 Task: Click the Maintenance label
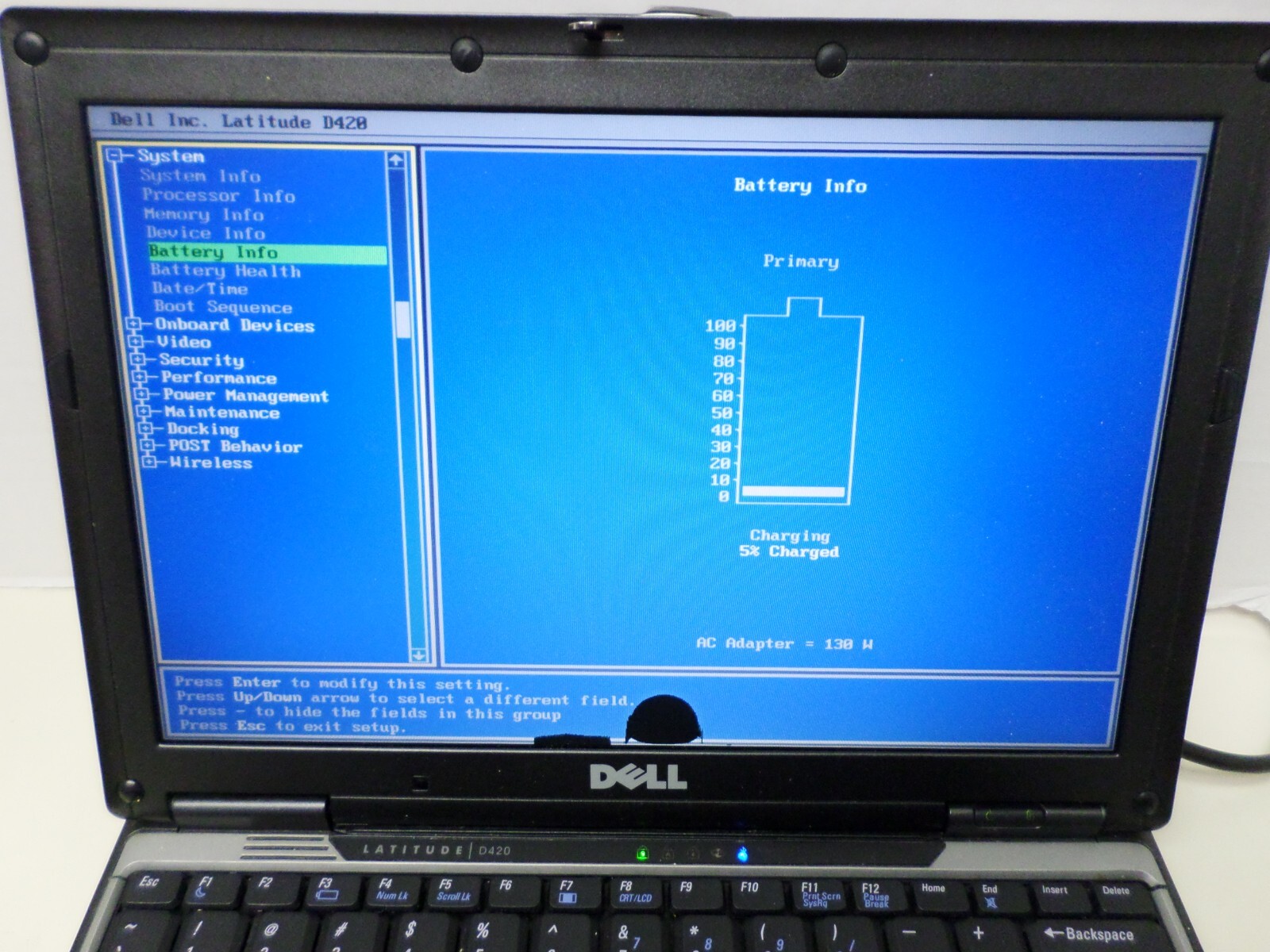coord(222,413)
